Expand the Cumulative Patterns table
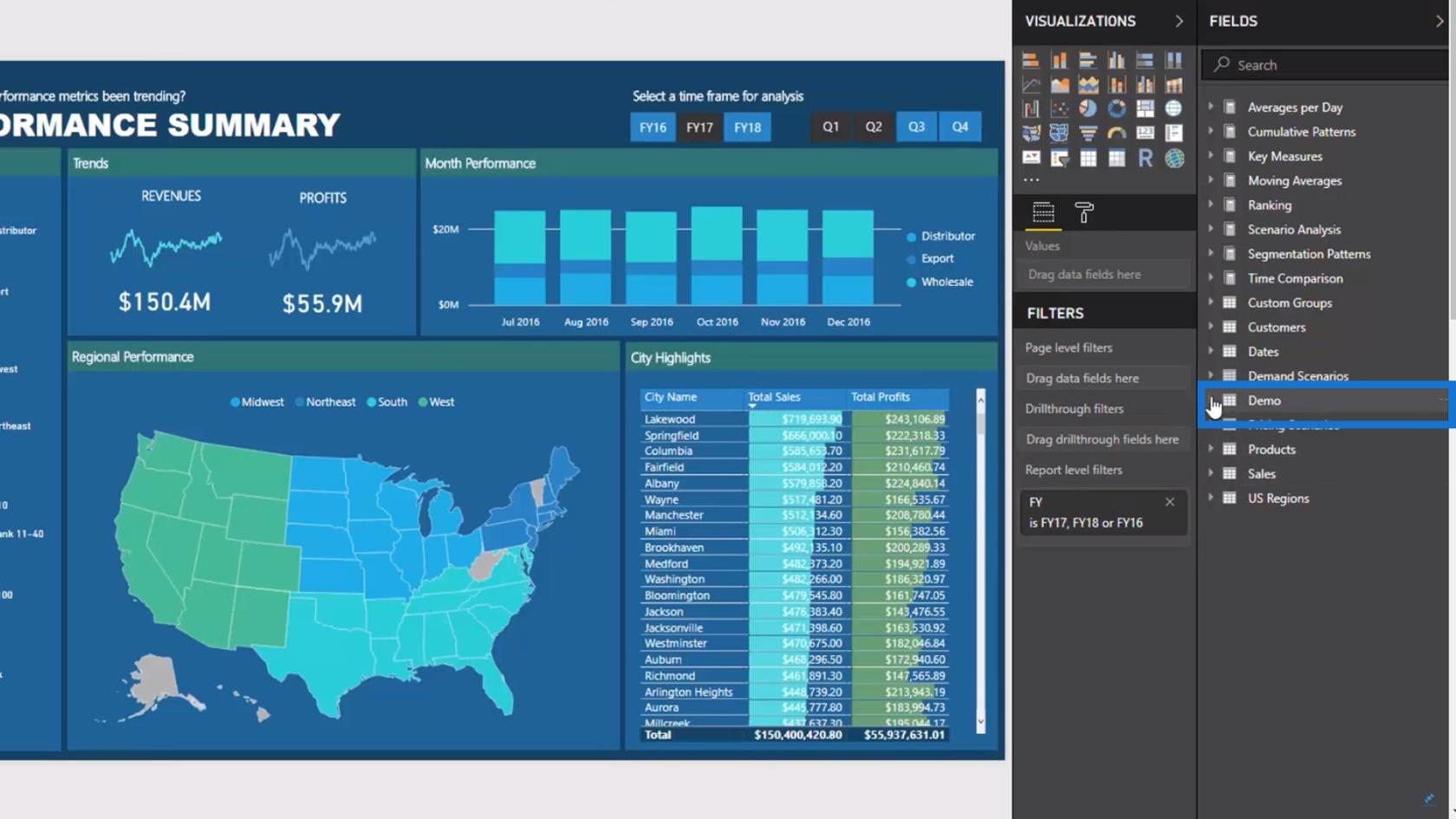The image size is (1456, 819). 1211,131
